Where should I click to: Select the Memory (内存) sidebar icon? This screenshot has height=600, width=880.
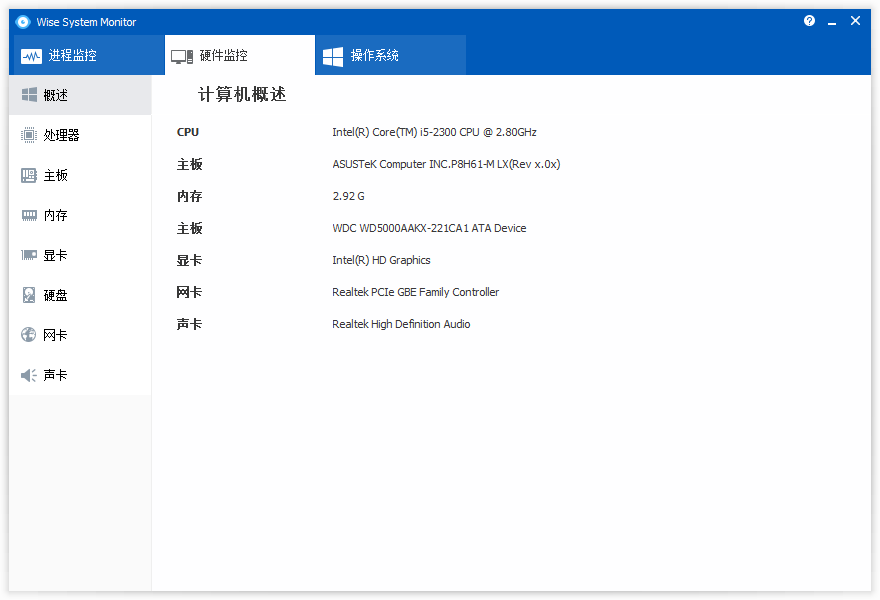point(27,215)
